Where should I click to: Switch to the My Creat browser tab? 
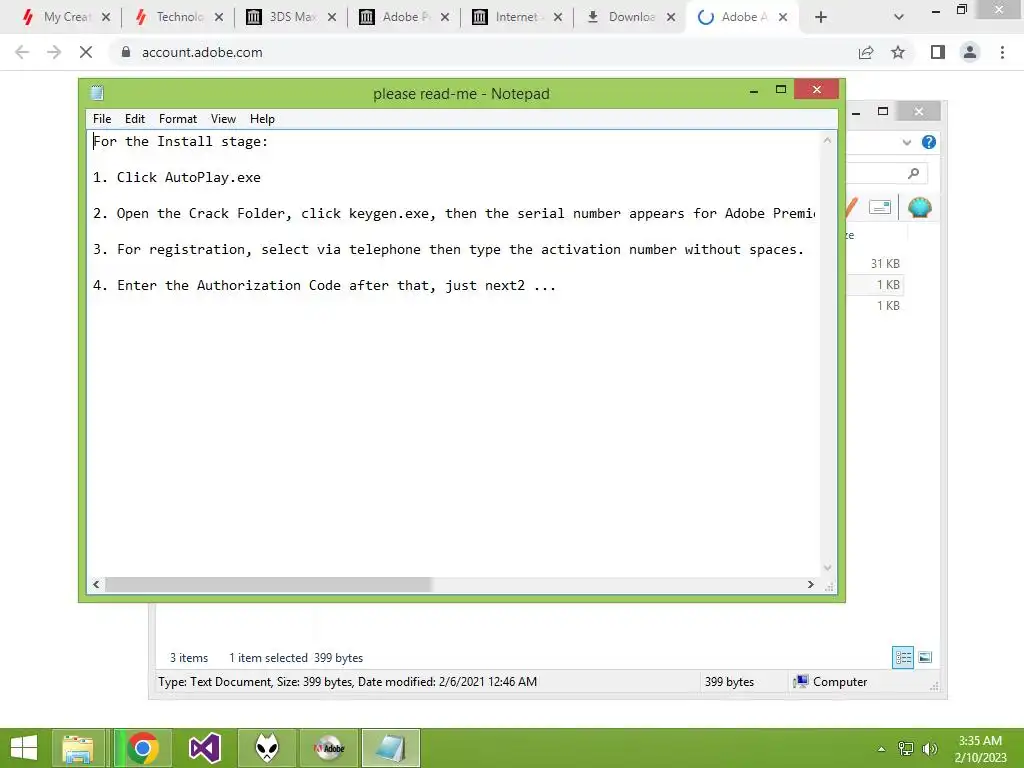pyautogui.click(x=65, y=17)
